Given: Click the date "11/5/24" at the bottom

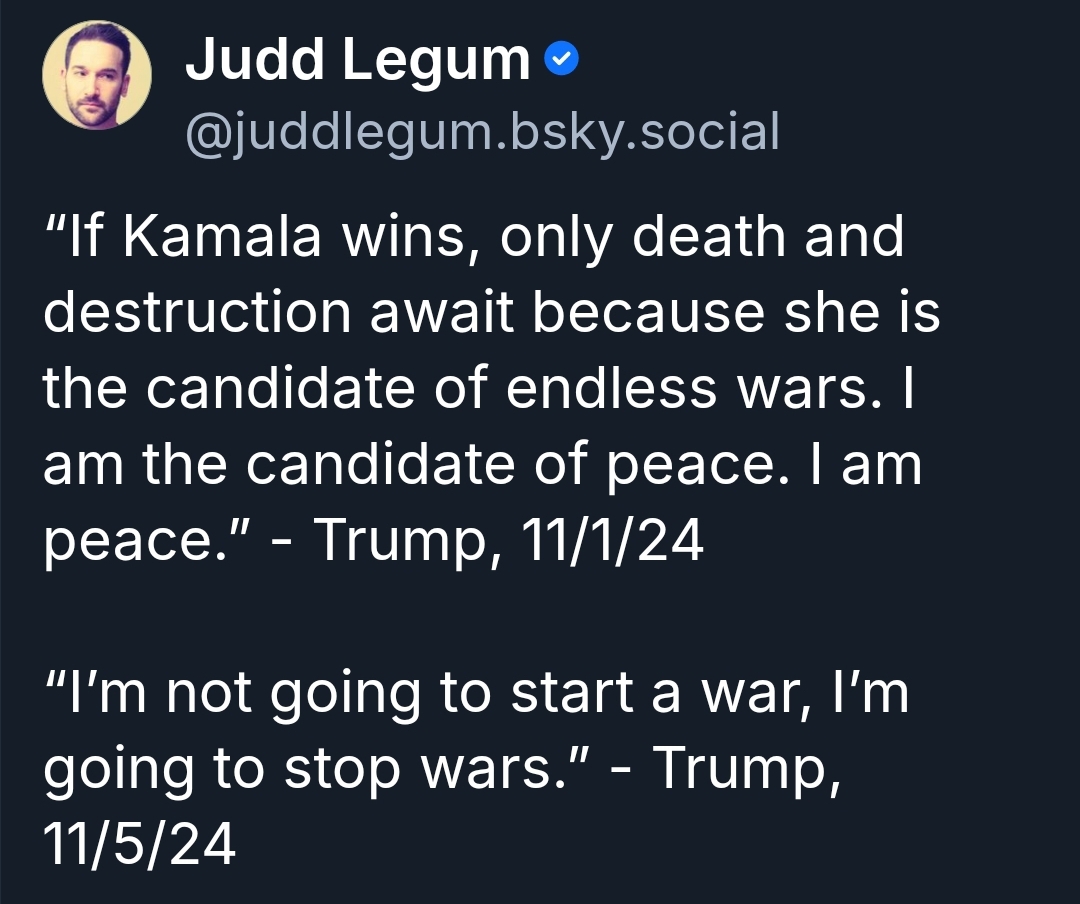Looking at the screenshot, I should pos(139,845).
